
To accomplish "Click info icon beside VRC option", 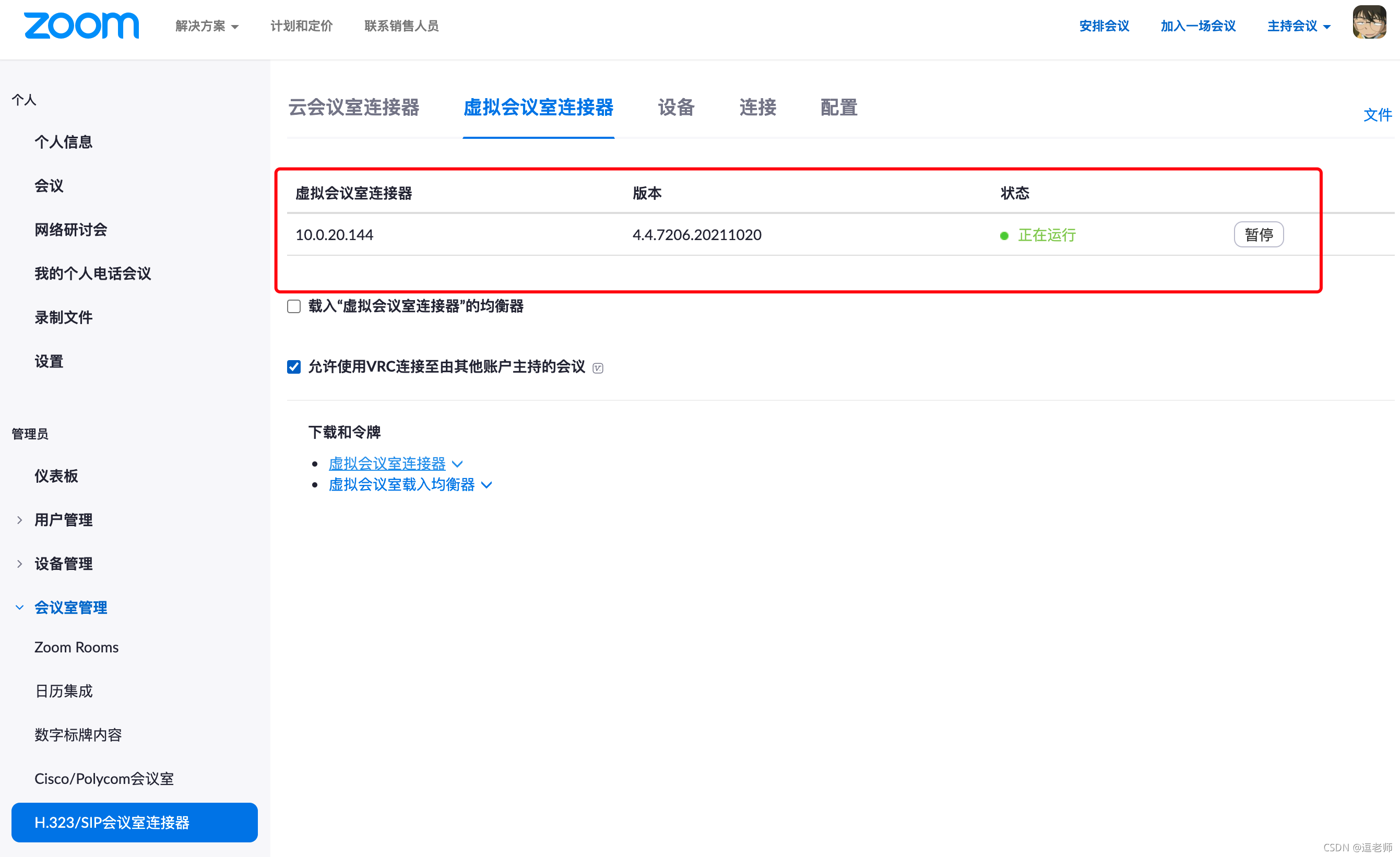I will tap(598, 368).
